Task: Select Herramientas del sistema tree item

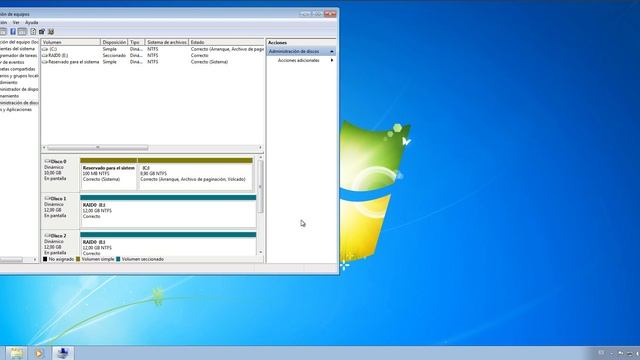Action: click(x=18, y=49)
